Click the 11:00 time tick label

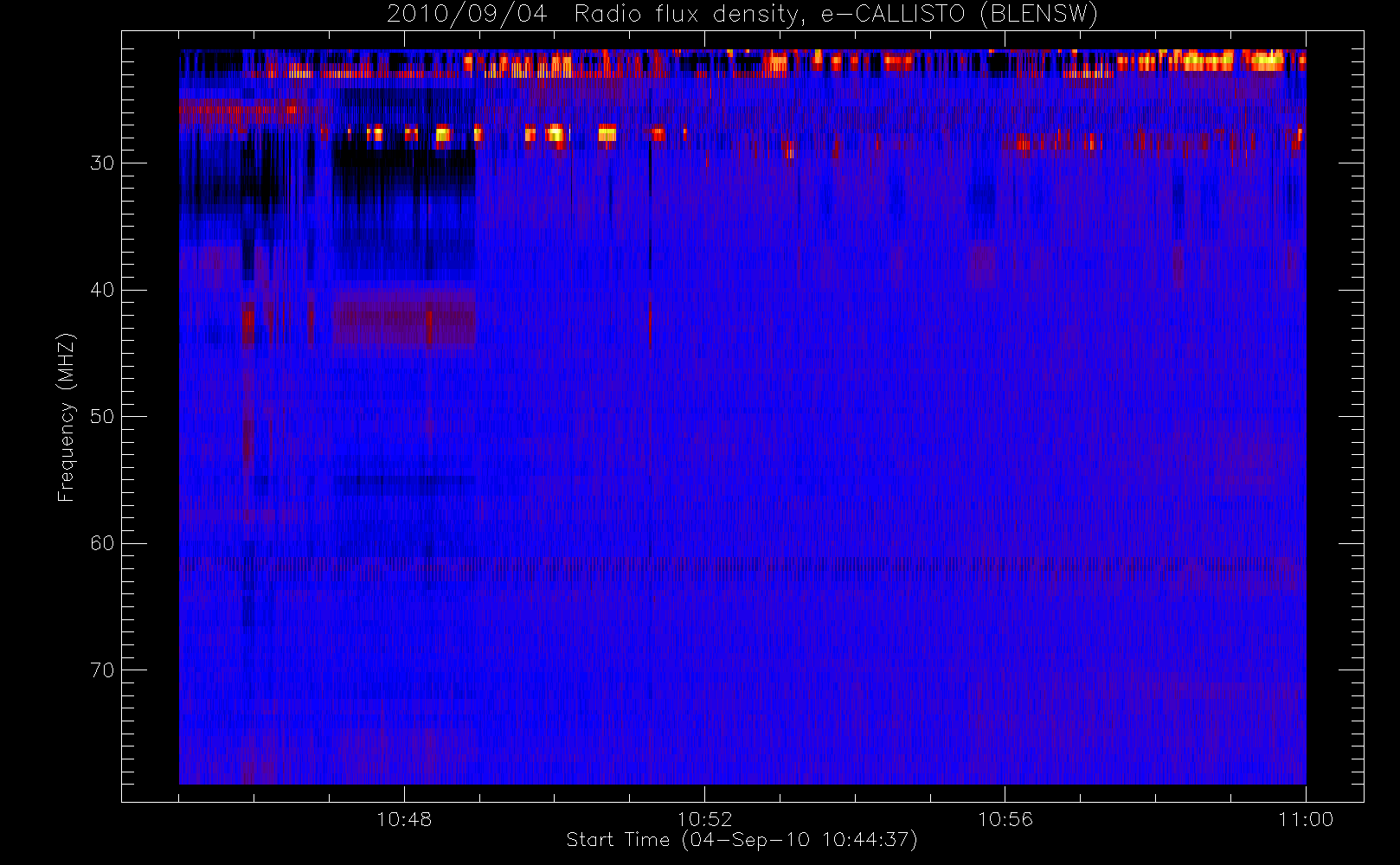[1305, 819]
